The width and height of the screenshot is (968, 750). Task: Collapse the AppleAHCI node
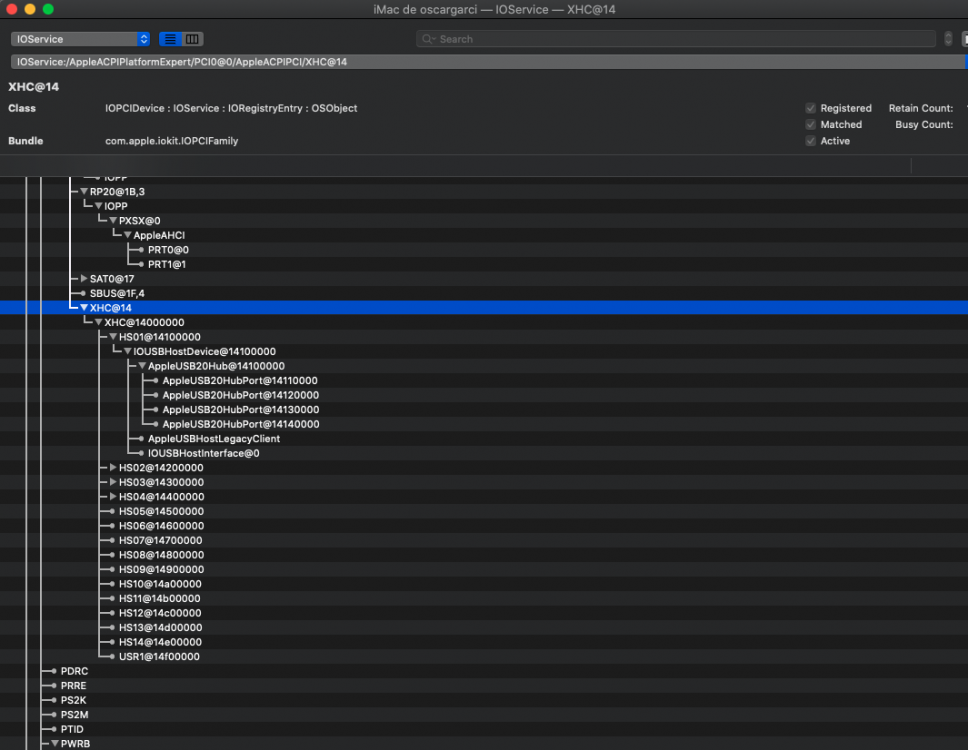tap(128, 235)
